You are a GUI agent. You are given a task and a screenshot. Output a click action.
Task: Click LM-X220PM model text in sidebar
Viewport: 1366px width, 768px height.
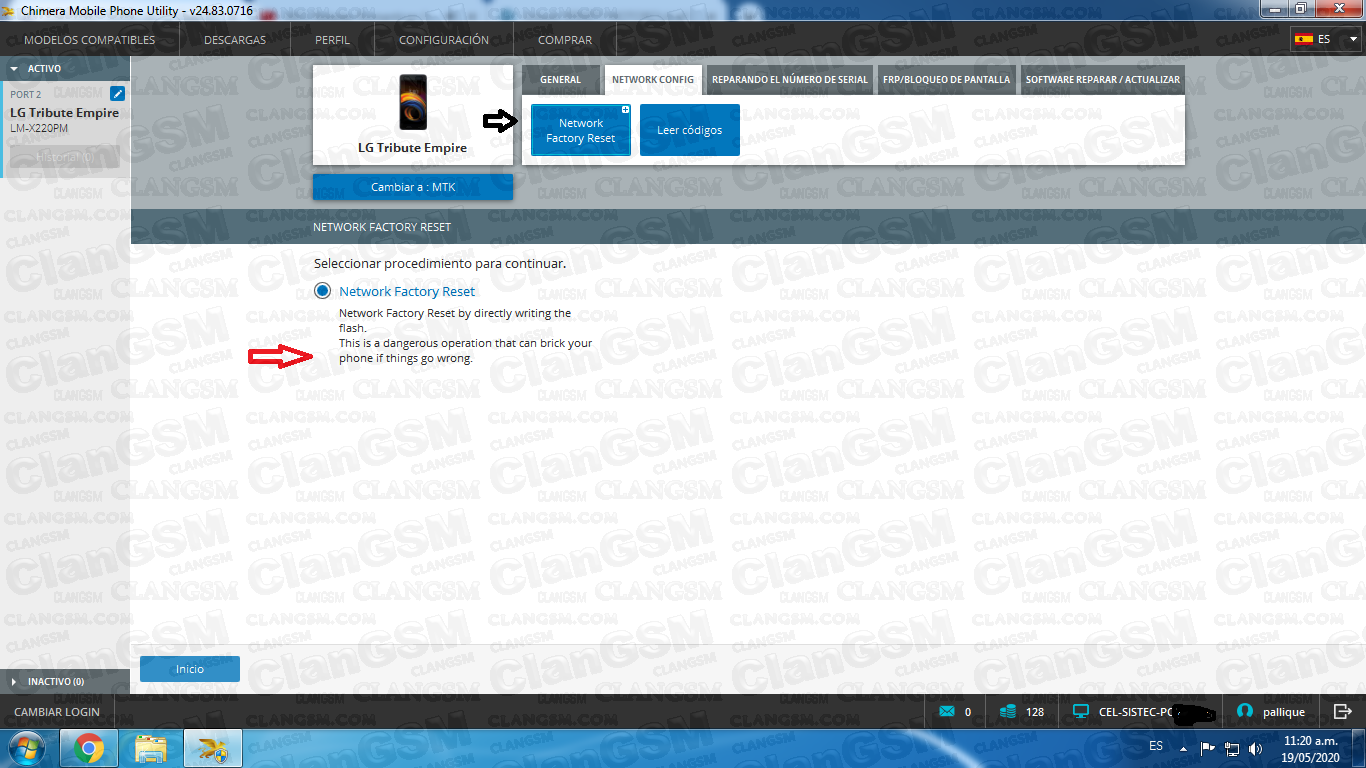(x=39, y=128)
